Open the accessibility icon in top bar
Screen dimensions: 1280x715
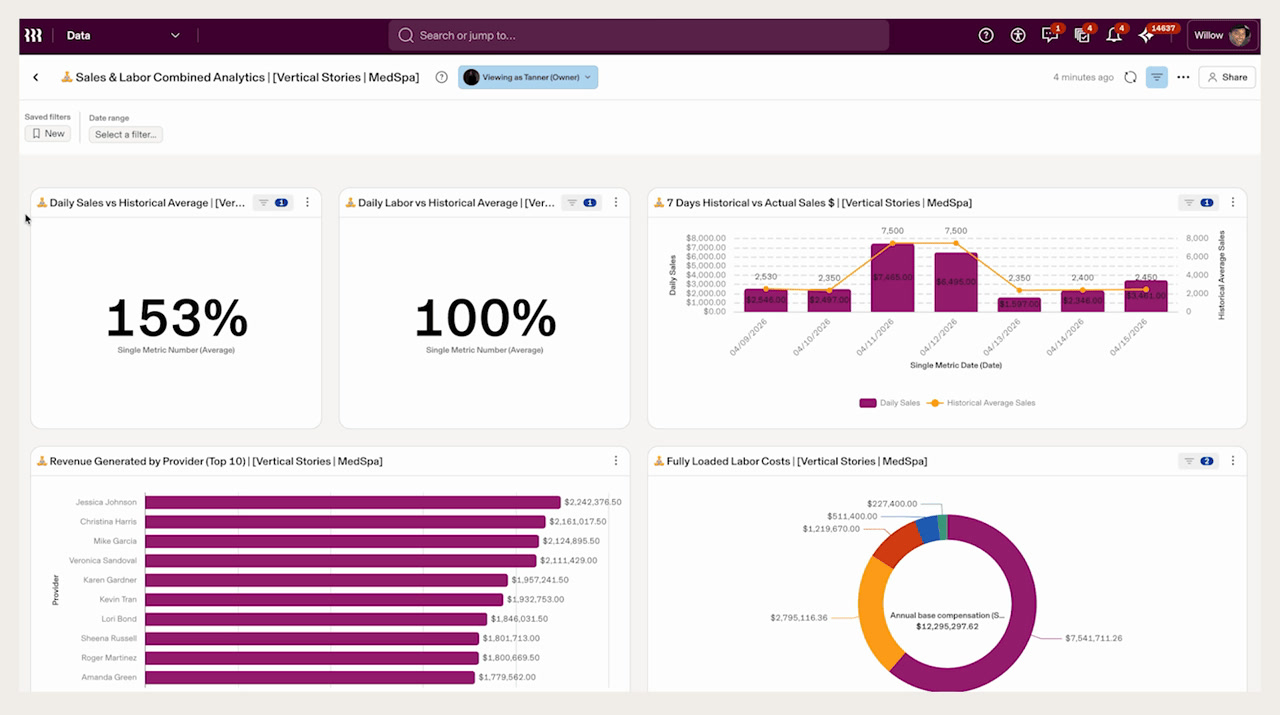point(1018,35)
